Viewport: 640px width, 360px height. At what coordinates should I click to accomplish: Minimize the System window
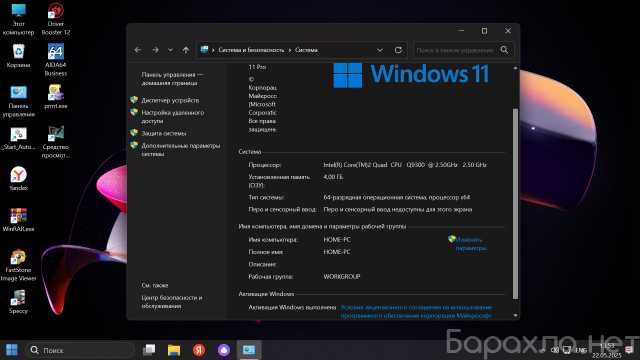[x=461, y=31]
